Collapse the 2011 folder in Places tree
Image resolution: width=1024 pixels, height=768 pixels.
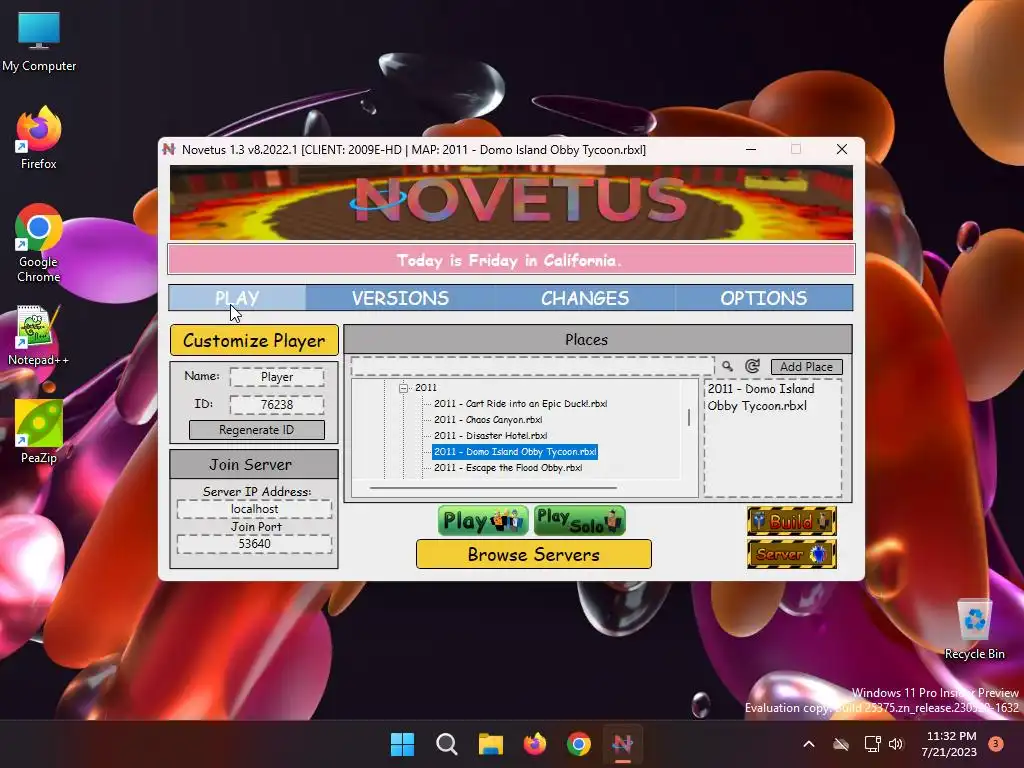tap(404, 388)
